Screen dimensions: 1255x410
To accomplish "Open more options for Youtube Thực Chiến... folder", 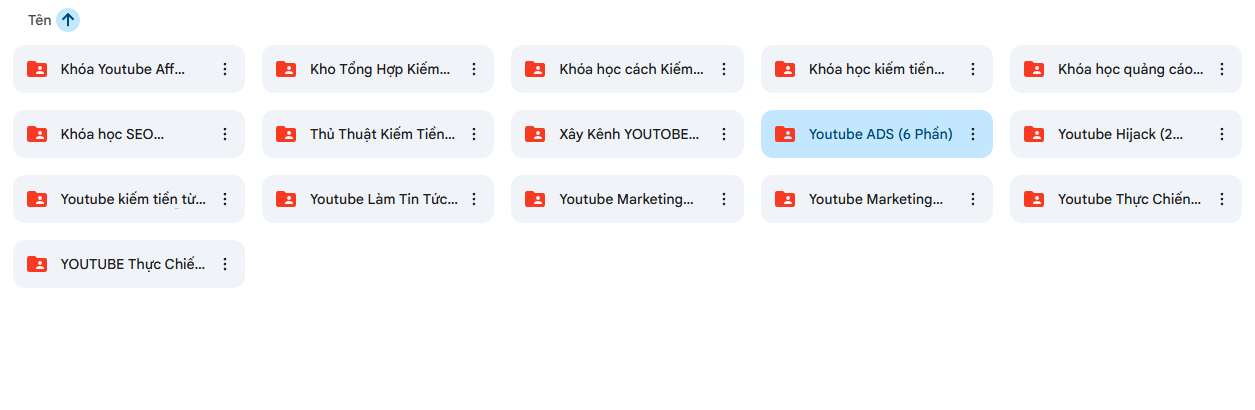I will point(1222,199).
